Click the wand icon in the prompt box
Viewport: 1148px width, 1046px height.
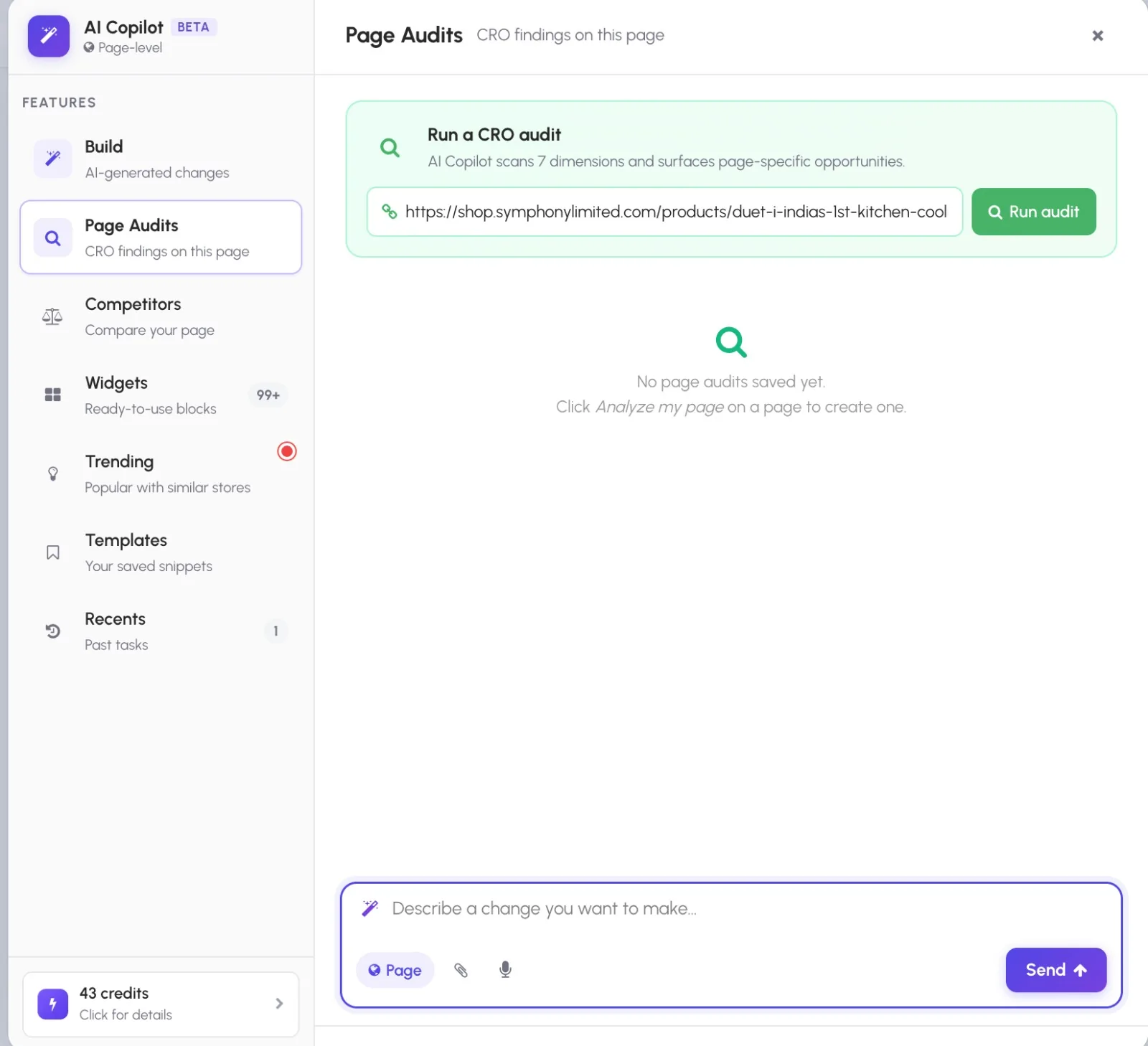click(370, 908)
